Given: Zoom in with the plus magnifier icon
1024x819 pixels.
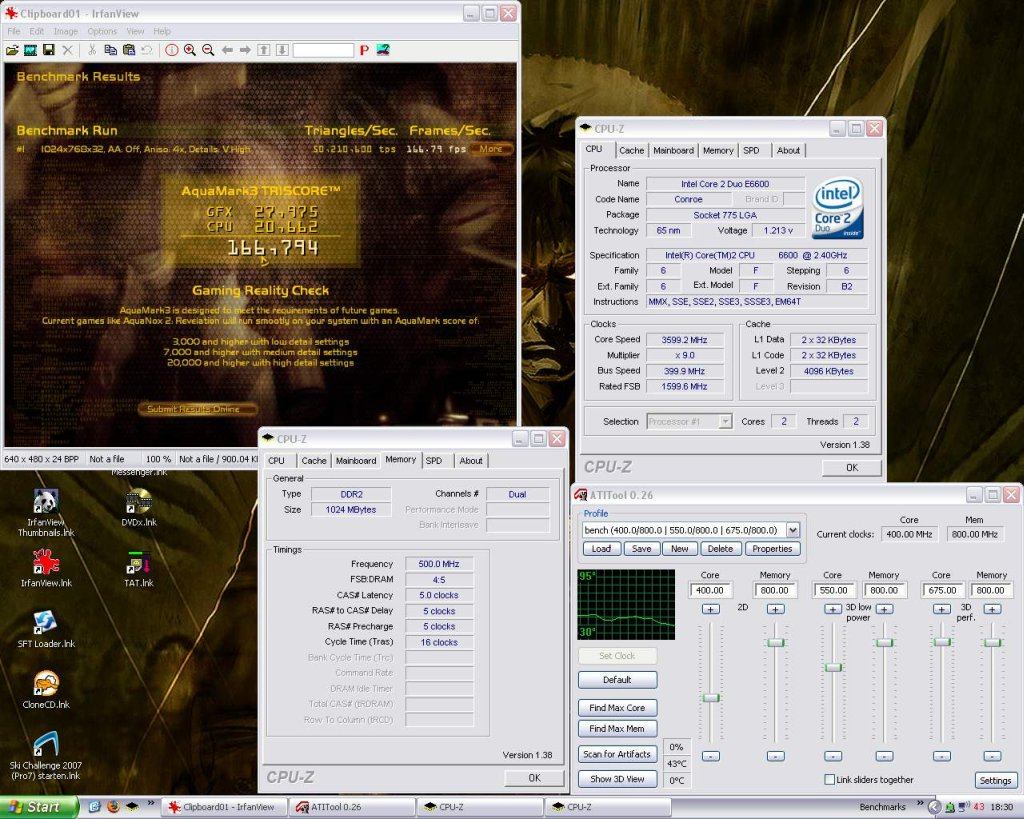Looking at the screenshot, I should coord(190,50).
